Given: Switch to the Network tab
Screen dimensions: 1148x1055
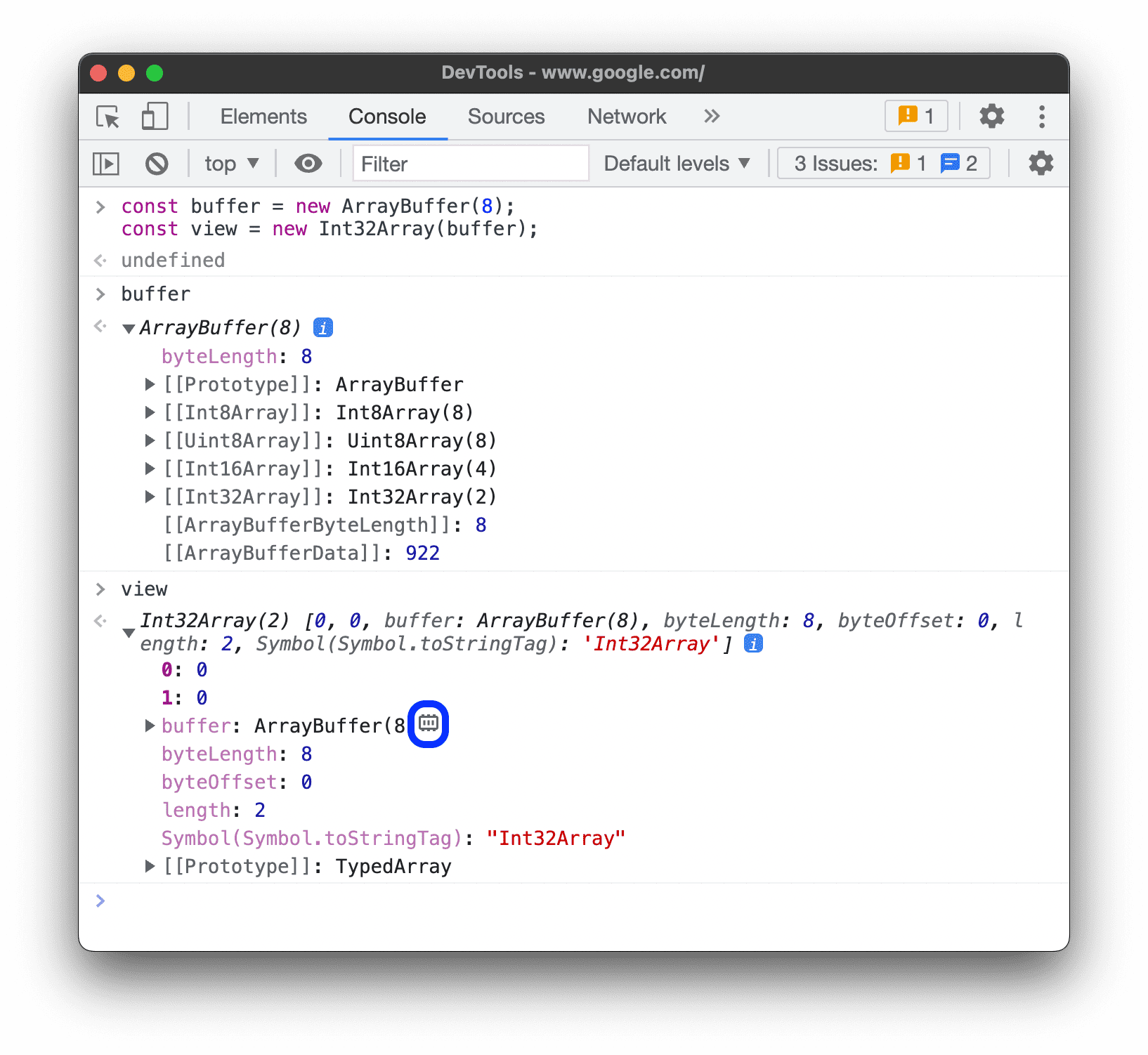Looking at the screenshot, I should (627, 117).
